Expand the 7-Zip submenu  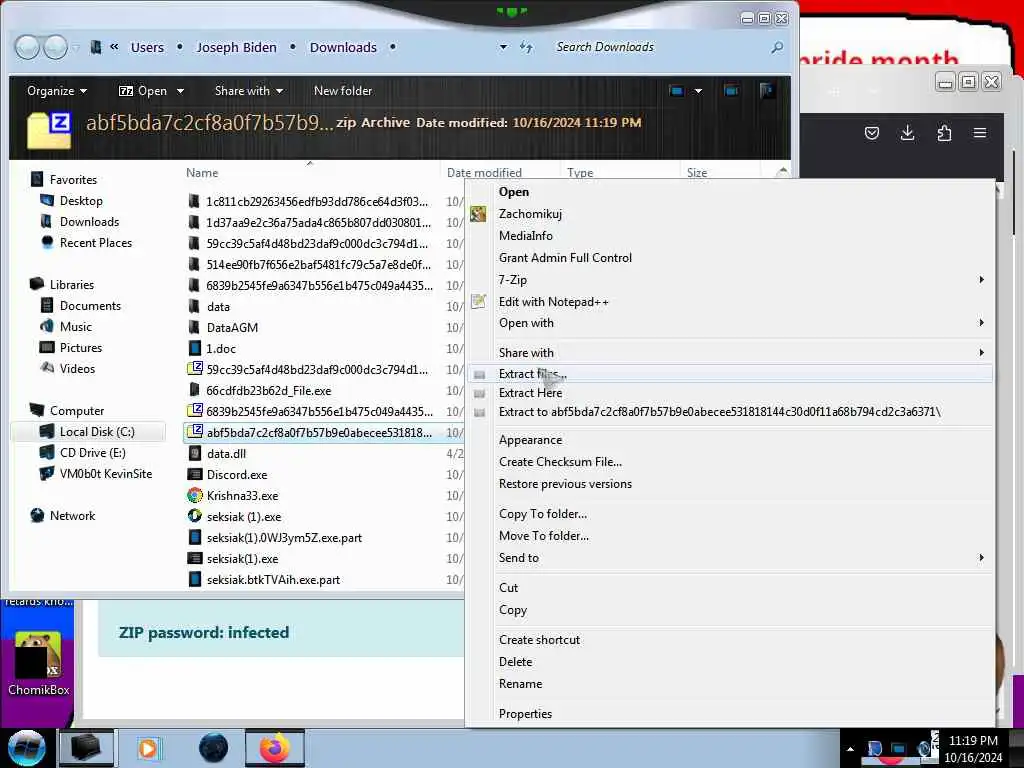pos(729,280)
